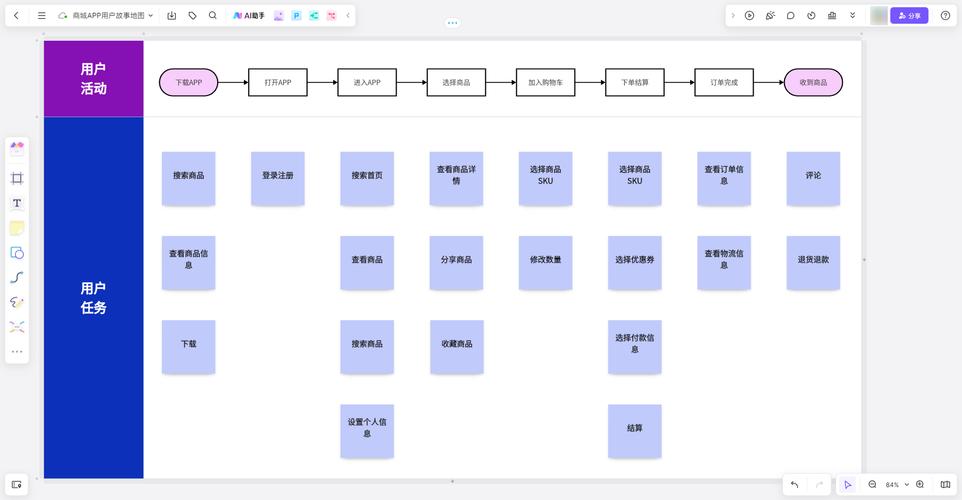The height and width of the screenshot is (500, 962).
Task: Select the 选择优惠券 sticky note
Action: coord(635,263)
